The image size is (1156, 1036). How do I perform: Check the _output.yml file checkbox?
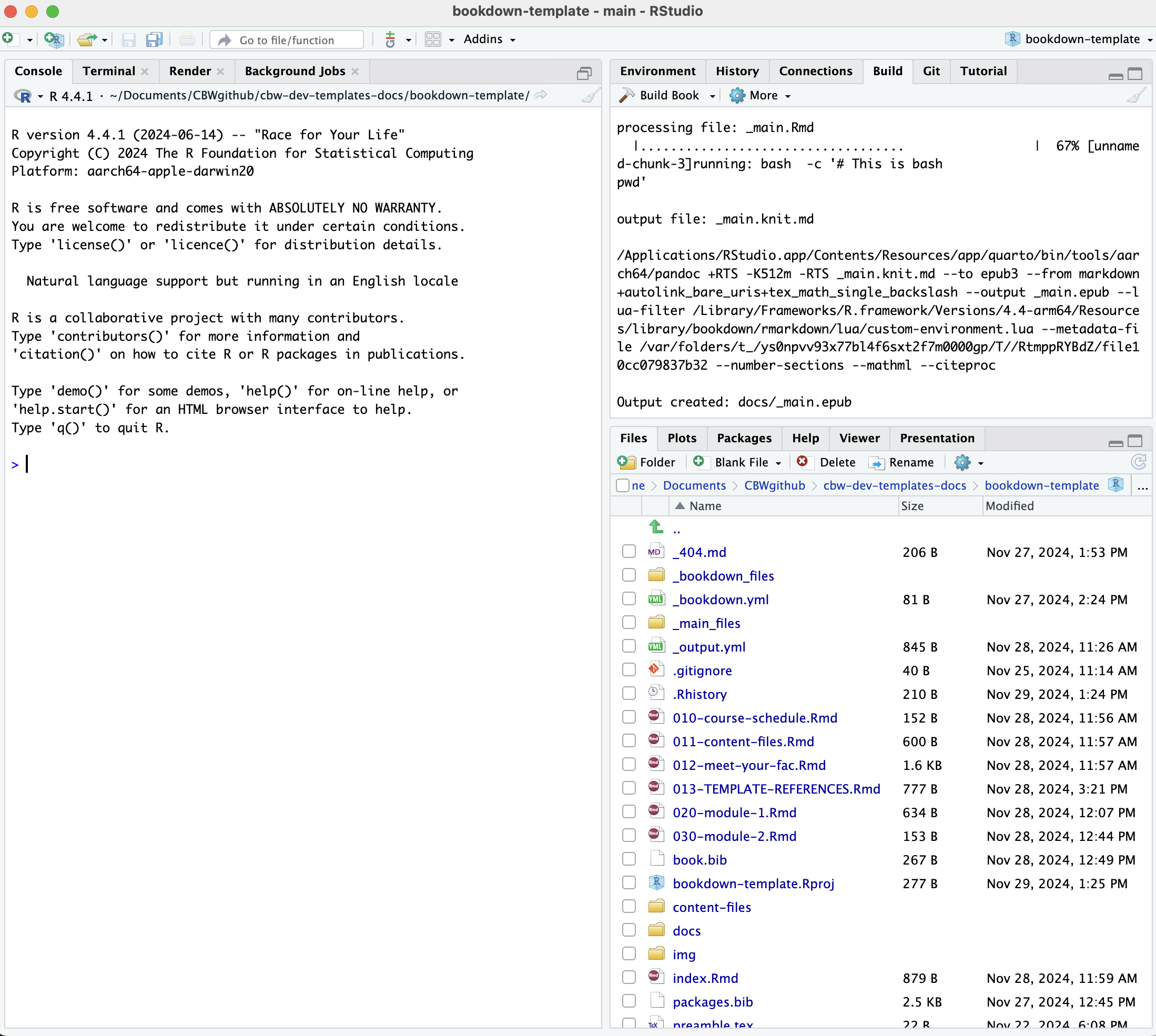[x=628, y=646]
